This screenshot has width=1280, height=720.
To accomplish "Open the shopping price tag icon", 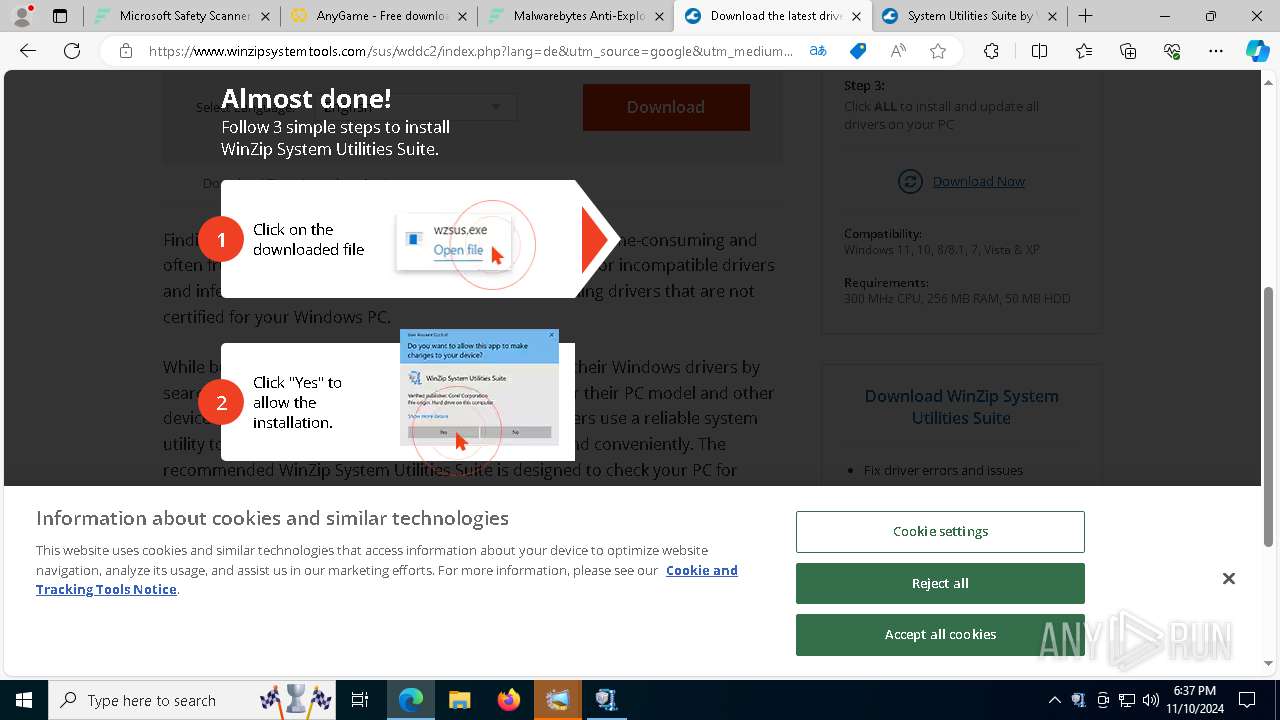I will click(858, 51).
